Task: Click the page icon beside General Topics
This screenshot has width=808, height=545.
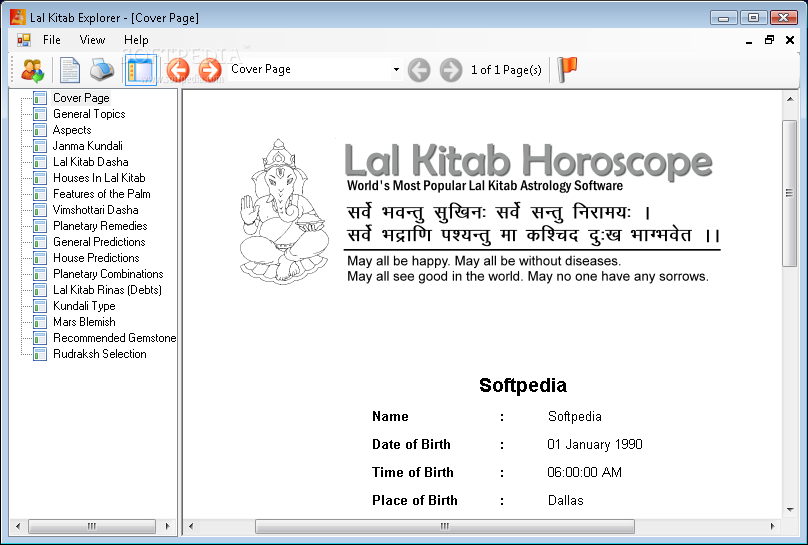Action: click(40, 114)
